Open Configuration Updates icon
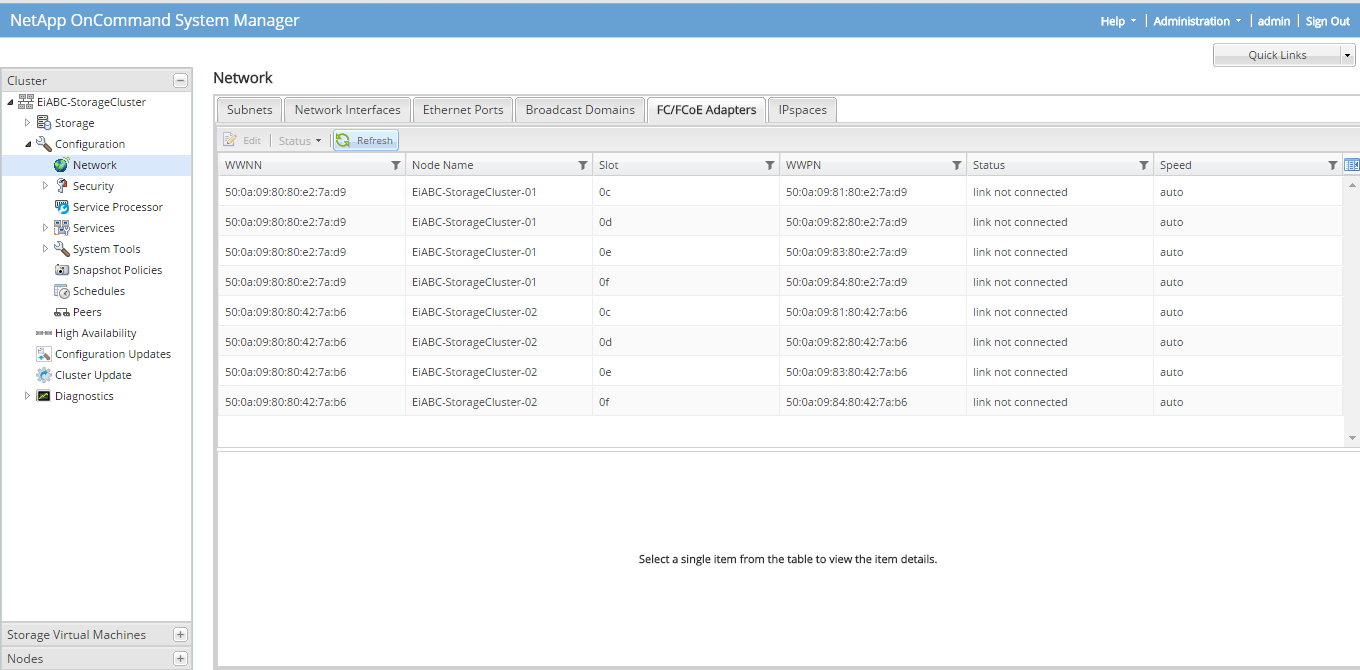The image size is (1360, 670). point(44,354)
